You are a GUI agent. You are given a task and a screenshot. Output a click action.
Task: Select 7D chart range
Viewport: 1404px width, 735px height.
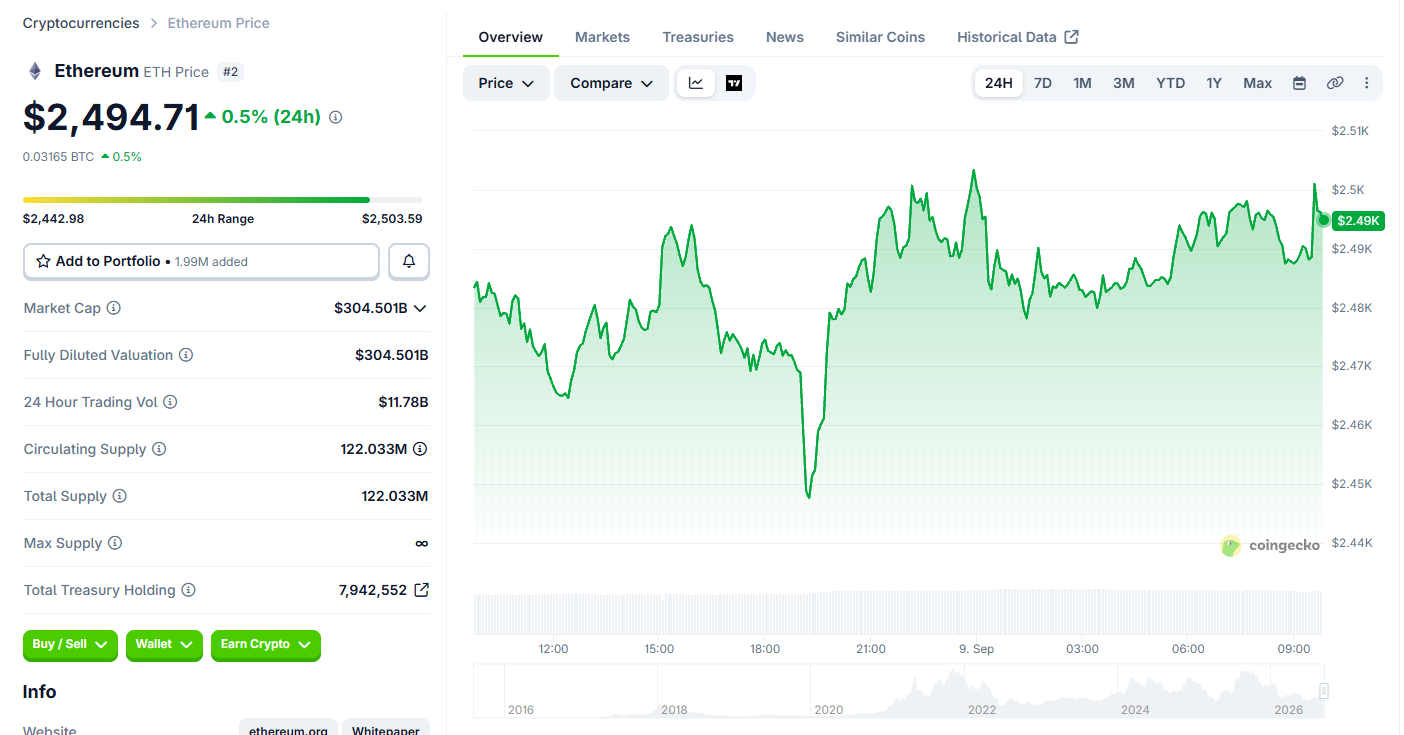(x=1043, y=83)
